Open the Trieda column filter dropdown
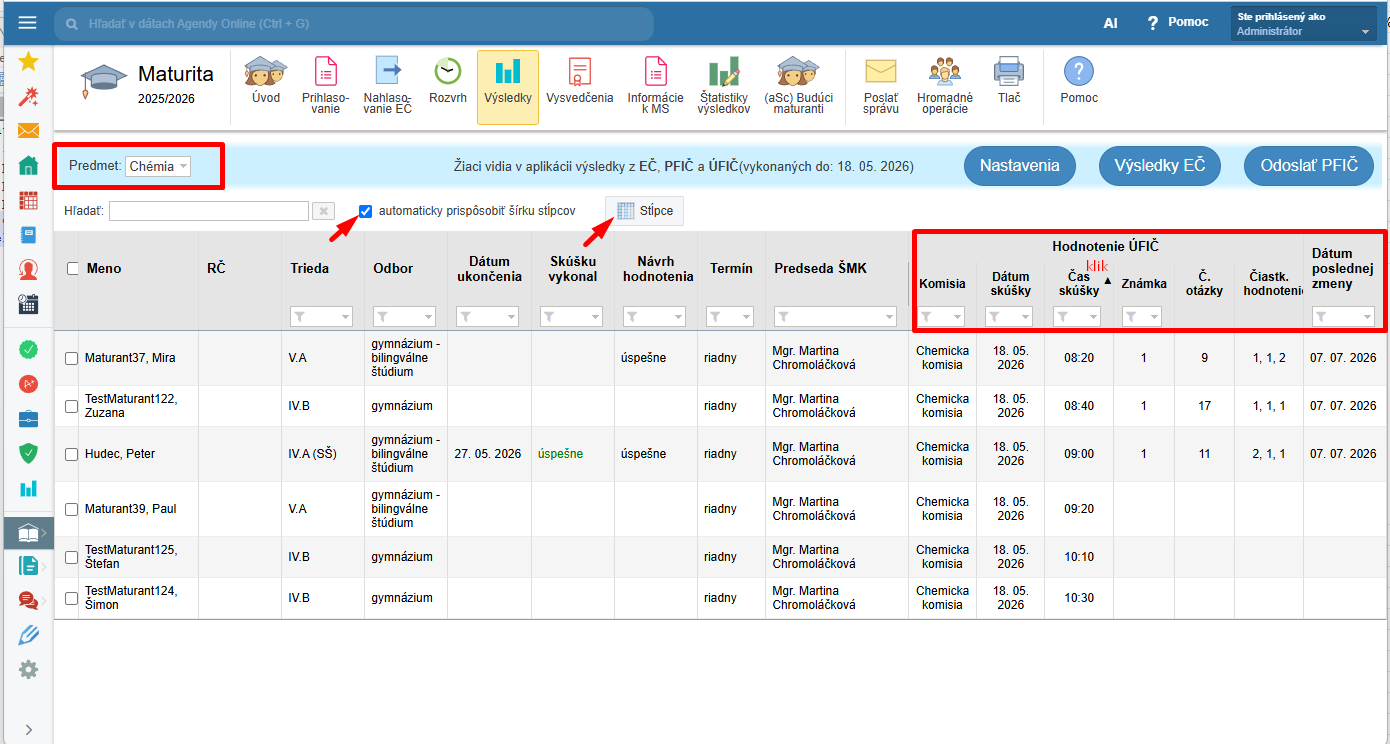This screenshot has width=1390, height=744. click(x=322, y=316)
